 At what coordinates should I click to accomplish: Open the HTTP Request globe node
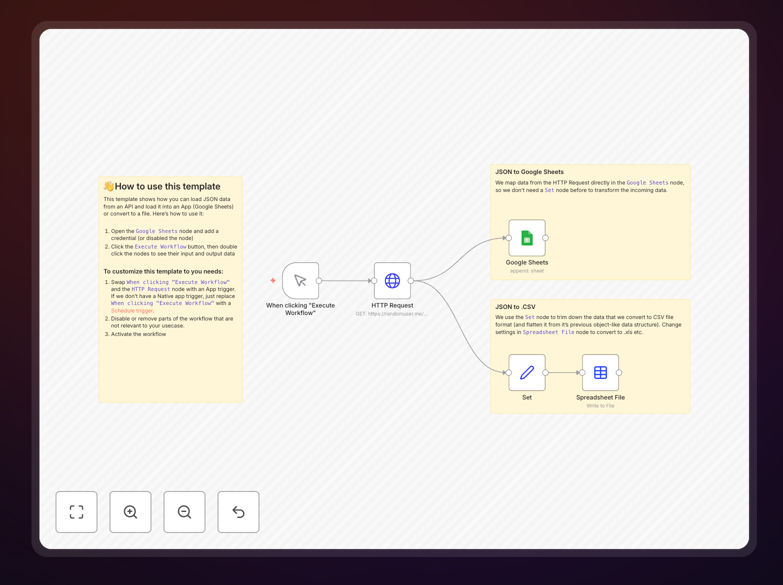392,281
